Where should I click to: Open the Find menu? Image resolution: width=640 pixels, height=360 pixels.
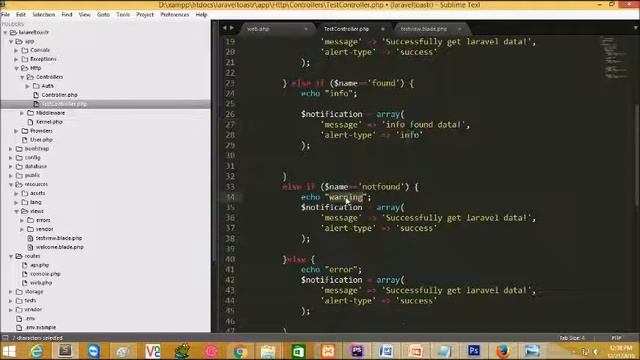coord(67,14)
